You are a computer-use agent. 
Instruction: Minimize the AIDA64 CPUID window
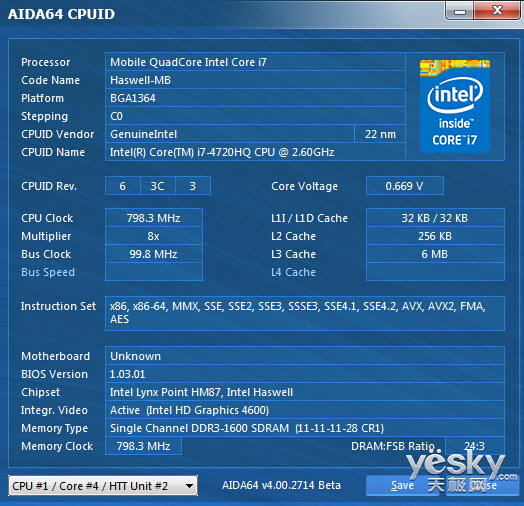tap(460, 11)
